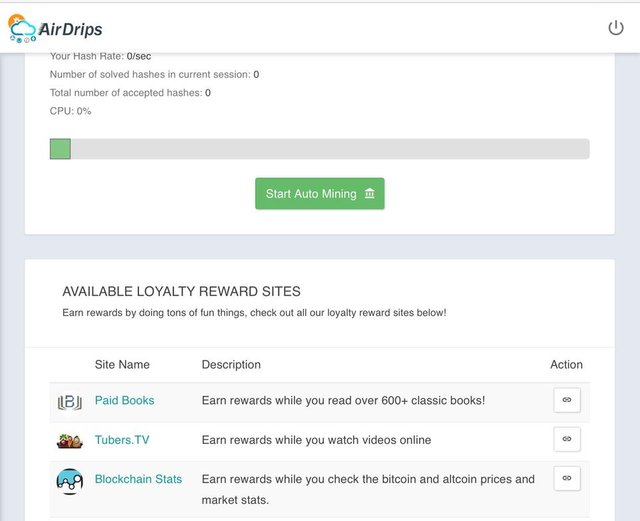Screen dimensions: 640x521
Task: Click the link action button for Tubers.TV
Action: tap(567, 439)
